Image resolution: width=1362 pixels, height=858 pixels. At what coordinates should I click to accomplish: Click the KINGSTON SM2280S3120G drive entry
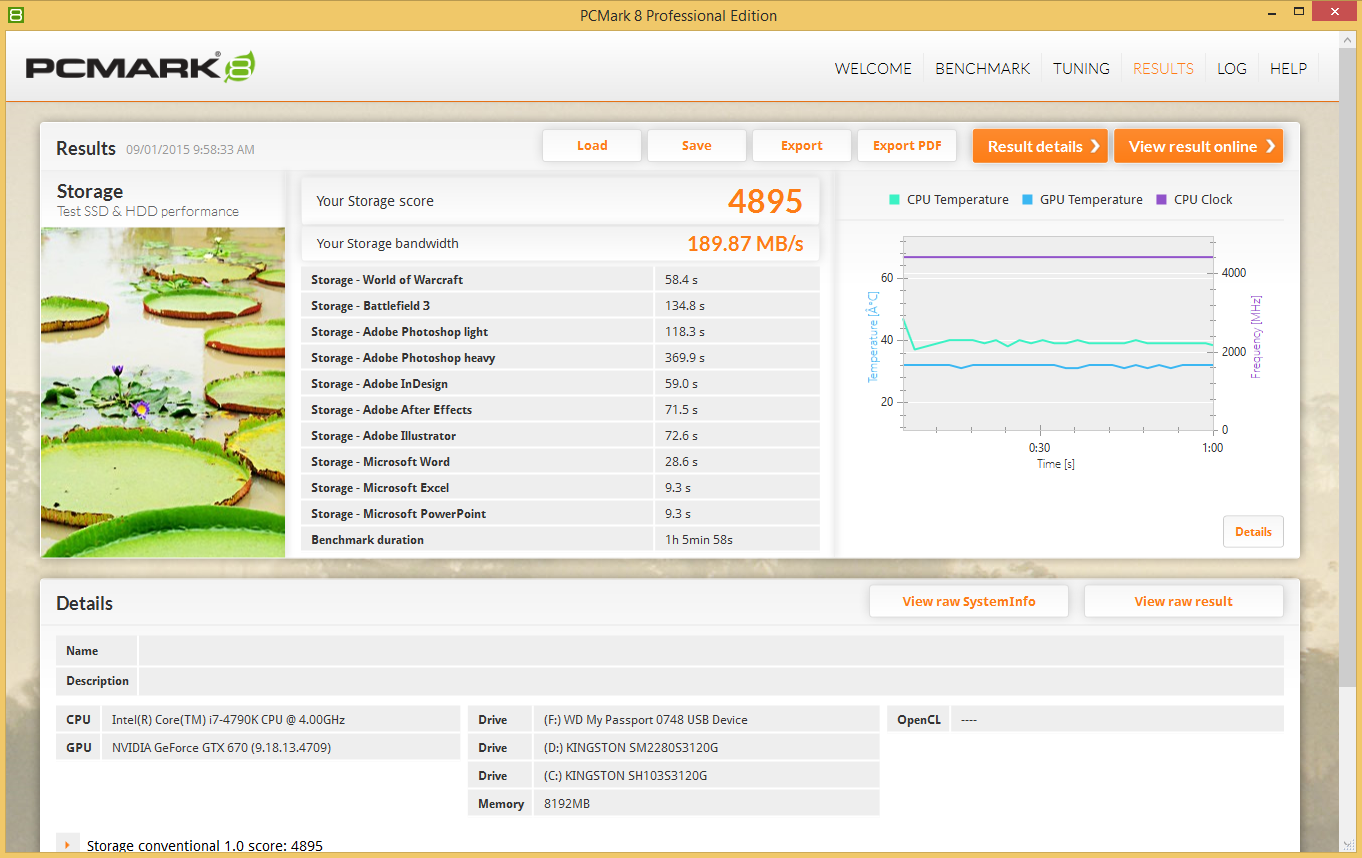706,748
